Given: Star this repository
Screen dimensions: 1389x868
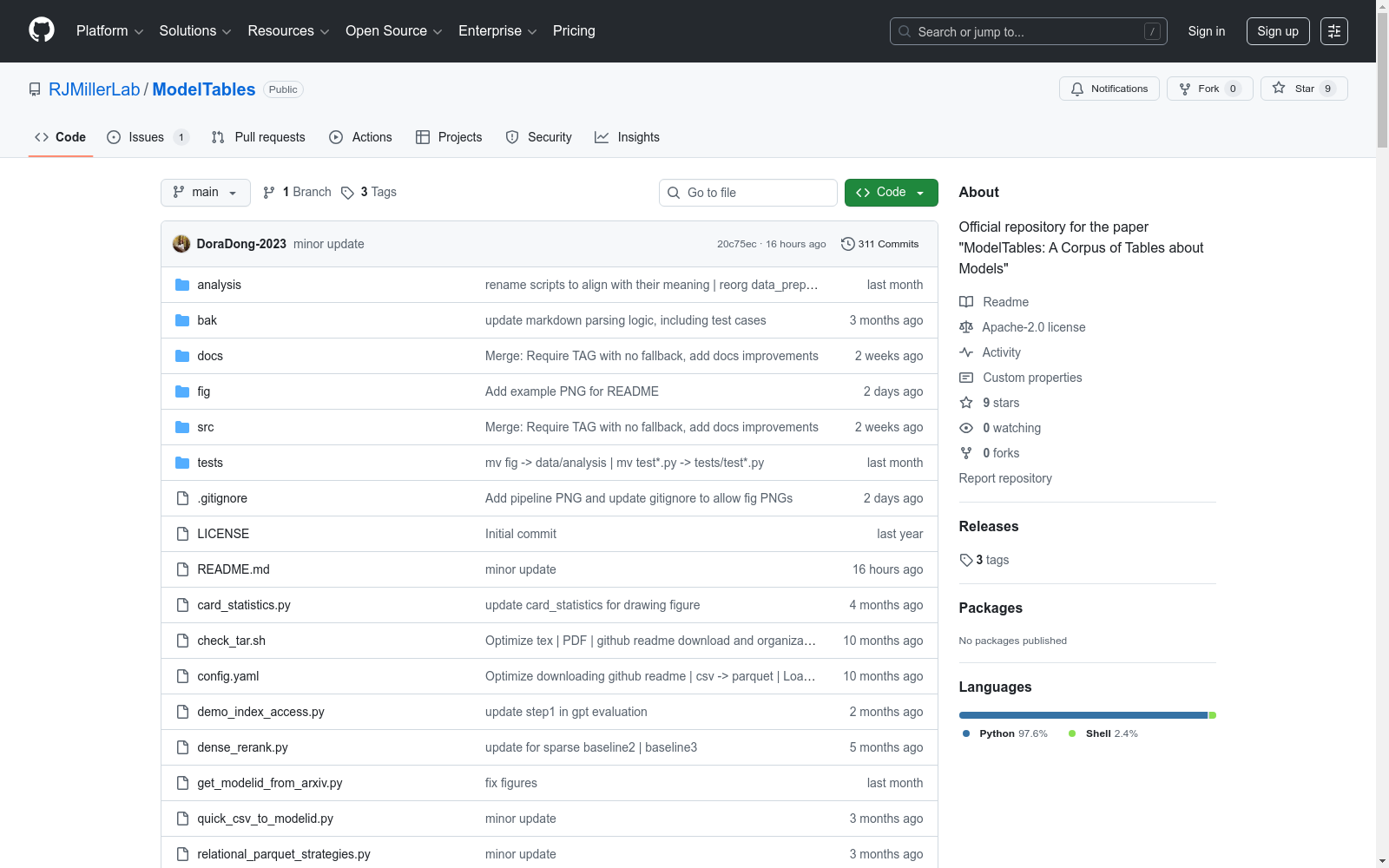Looking at the screenshot, I should (1304, 89).
